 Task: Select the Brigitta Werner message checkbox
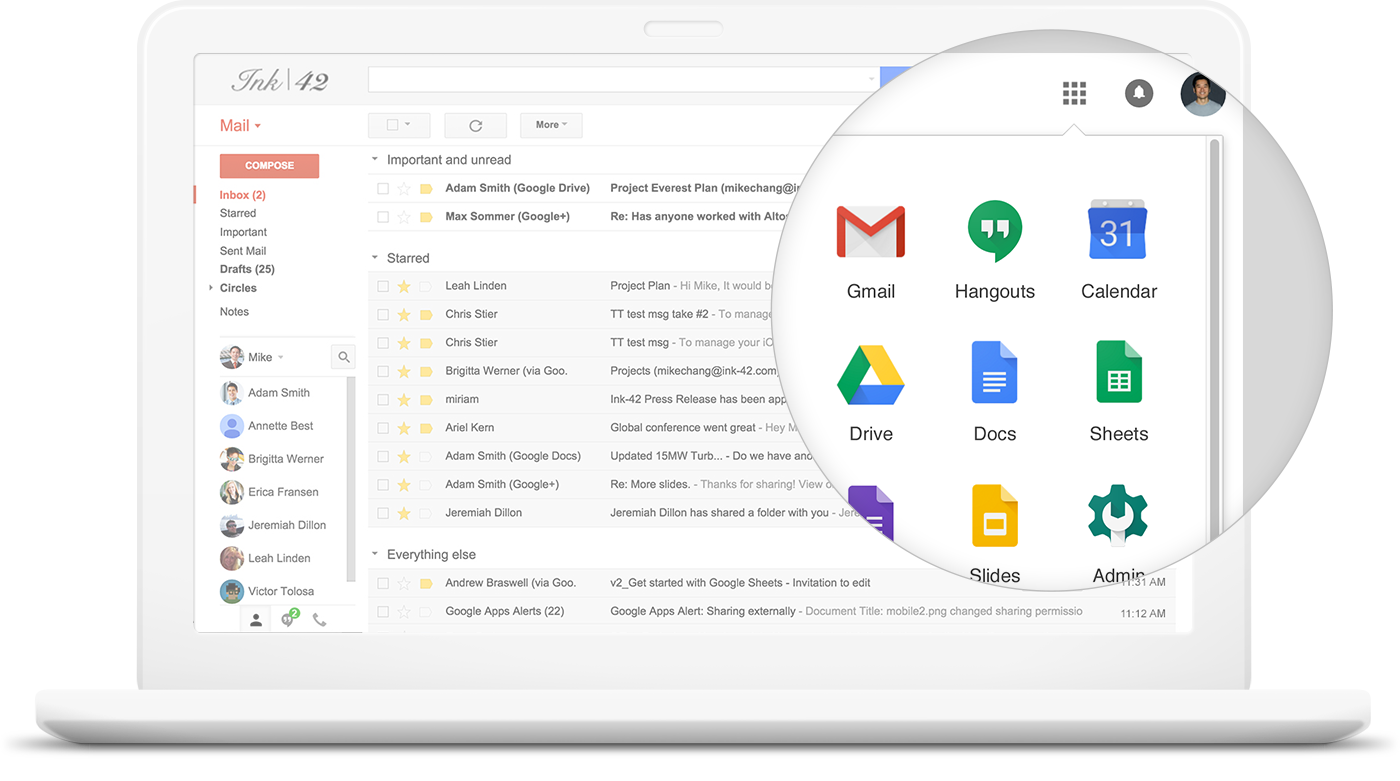pos(383,371)
